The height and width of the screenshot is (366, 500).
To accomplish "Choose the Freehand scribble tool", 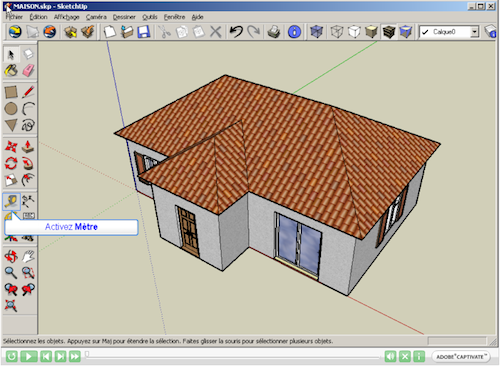I will click(x=28, y=125).
